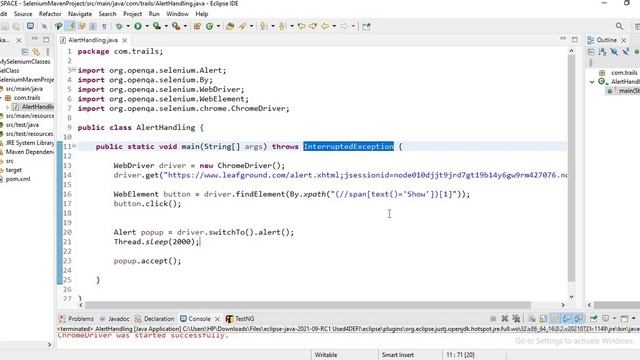Viewport: 640px width, 360px height.
Task: Open the Refactor menu
Action: 50,14
